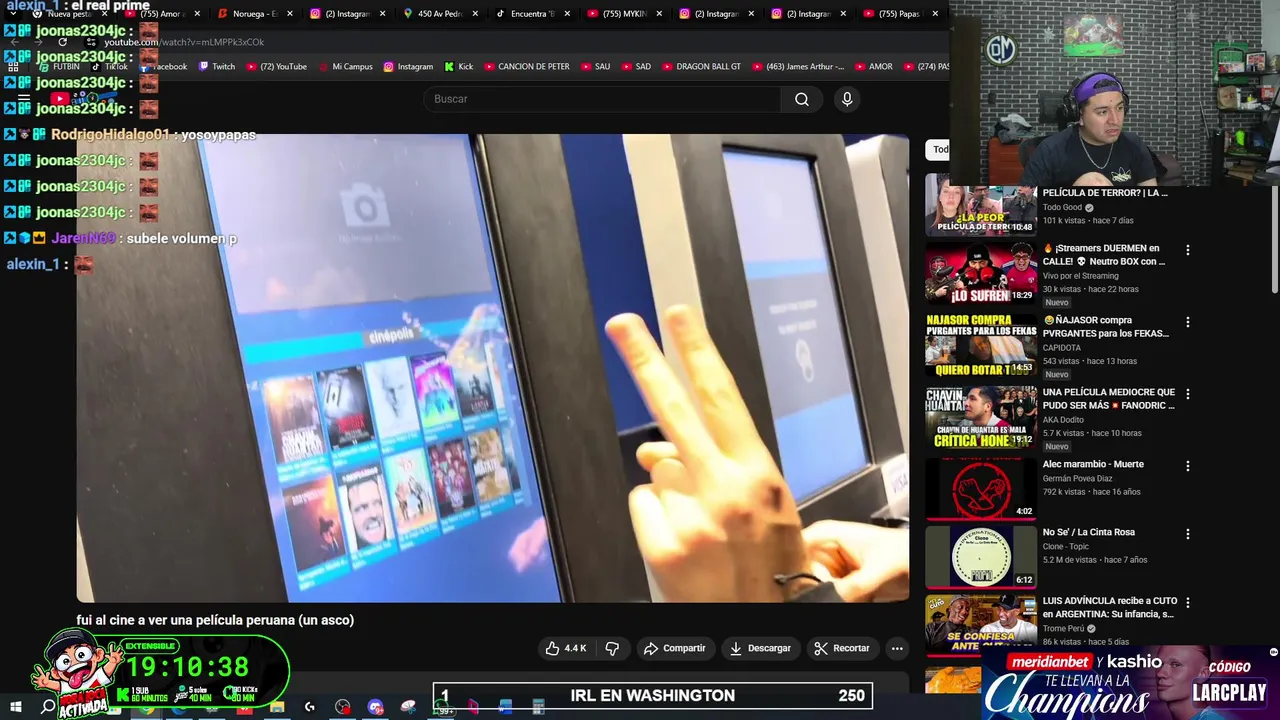Click the dislike thumbs-down icon
The image size is (1280, 720).
(x=612, y=648)
